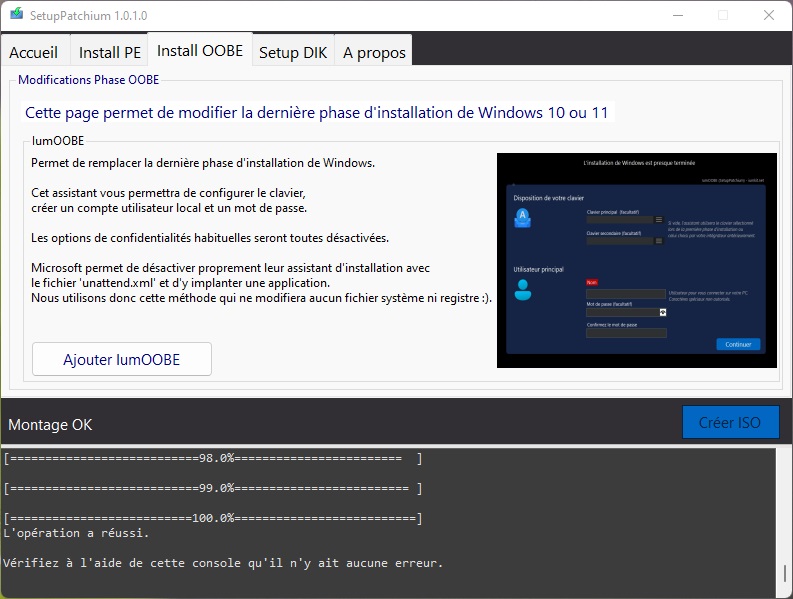Click the line mentioning 'unattend.xml'
Screen dimensions: 793x599
click(181, 283)
